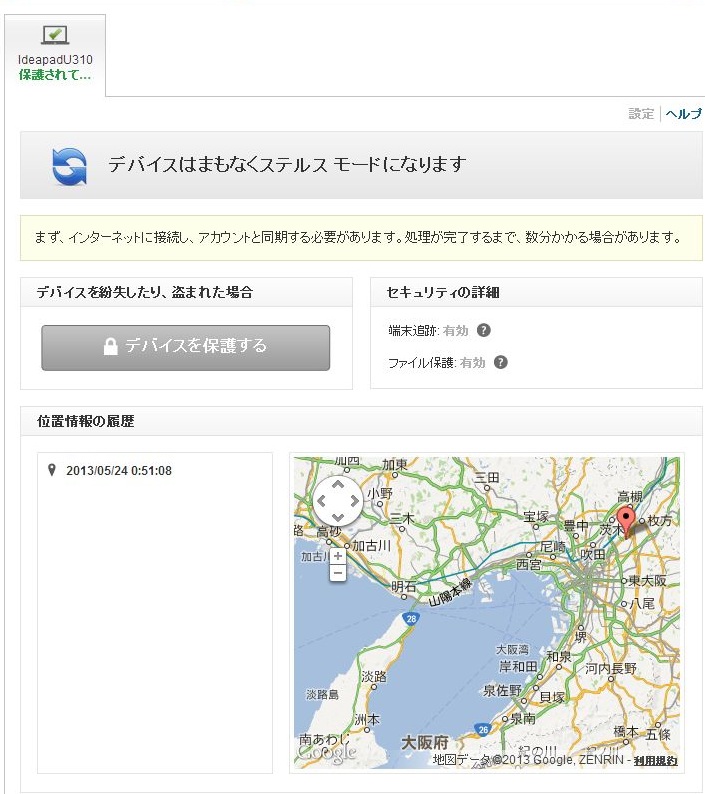Click the 保護されて… status text under the device
The image size is (705, 794).
click(55, 75)
